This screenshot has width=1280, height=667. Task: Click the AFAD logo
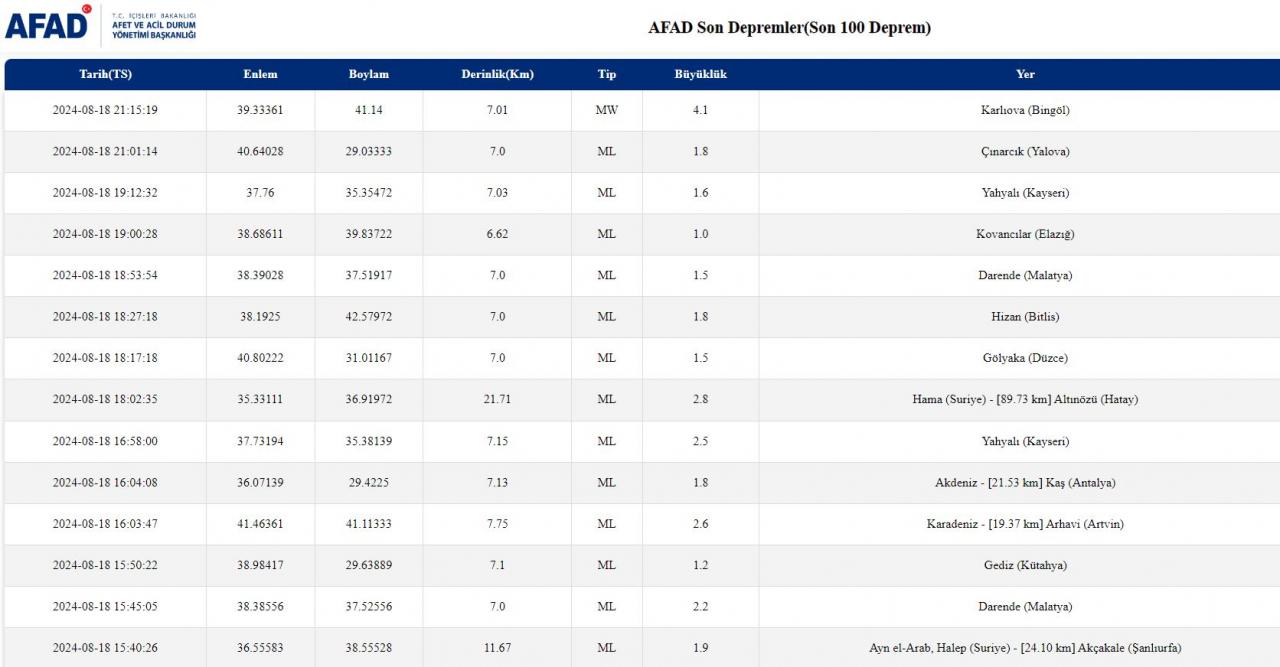click(x=100, y=25)
